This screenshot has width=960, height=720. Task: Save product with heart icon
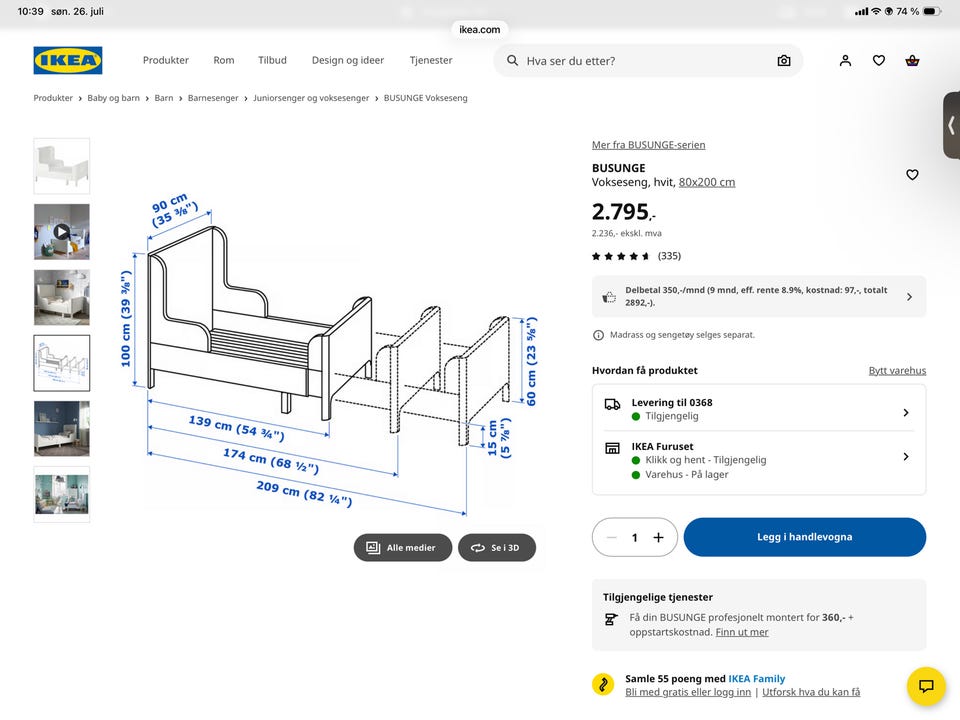click(x=912, y=175)
